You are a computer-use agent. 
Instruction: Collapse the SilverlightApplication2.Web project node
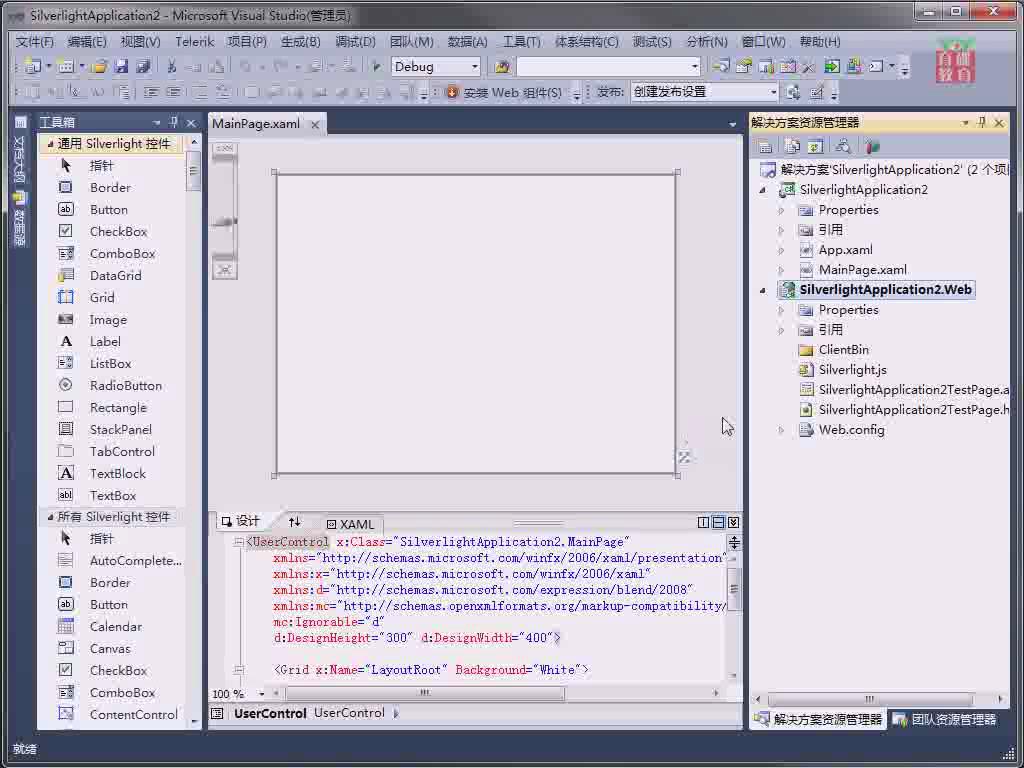pos(762,290)
